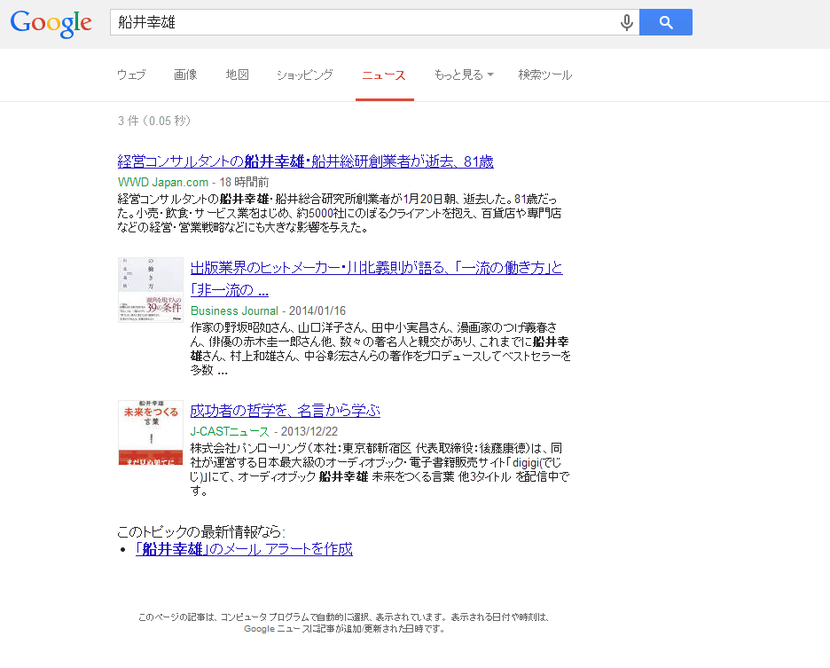Click the WWD article snippet text
The height and width of the screenshot is (668, 830).
tap(339, 213)
